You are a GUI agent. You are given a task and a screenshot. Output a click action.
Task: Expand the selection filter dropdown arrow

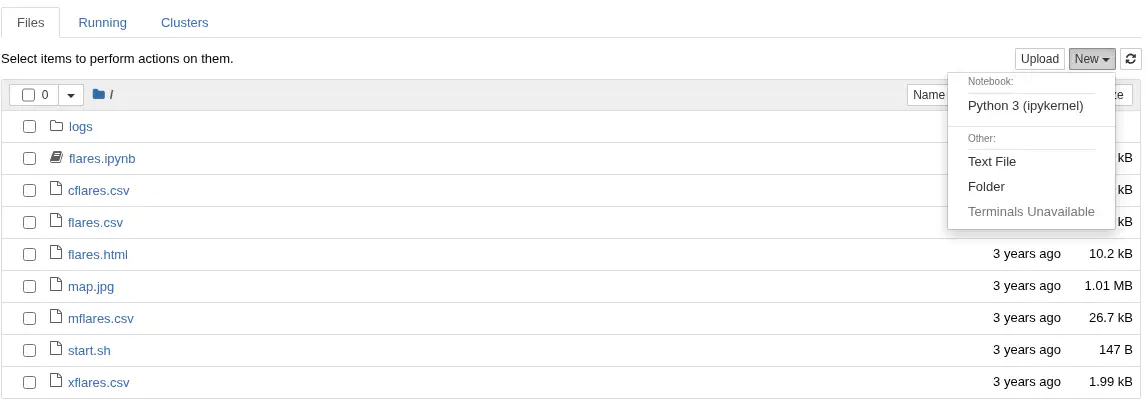[x=71, y=95]
